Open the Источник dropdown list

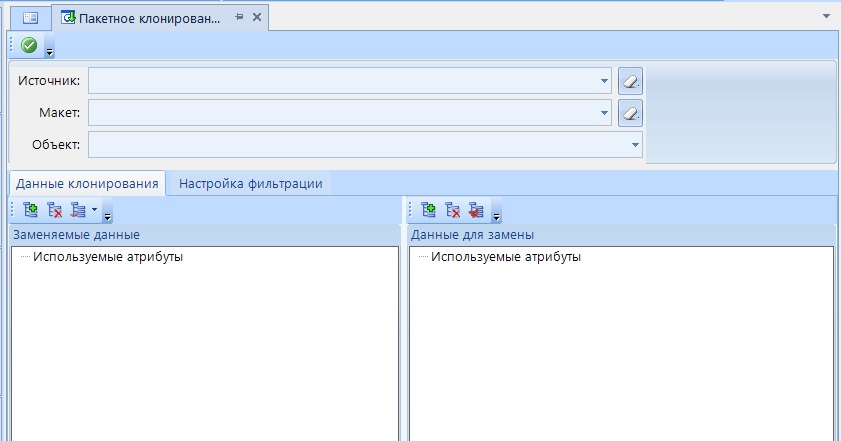click(x=605, y=81)
